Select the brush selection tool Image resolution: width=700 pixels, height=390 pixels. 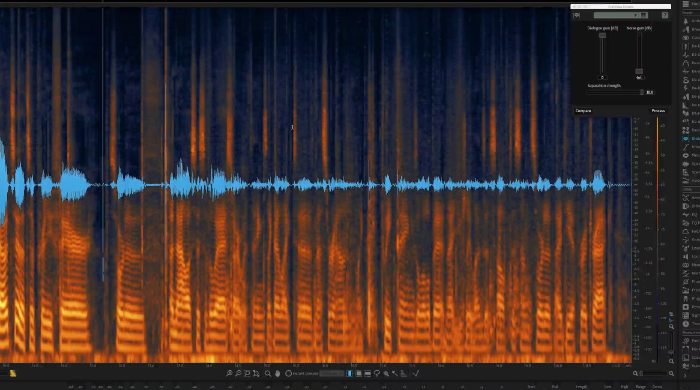click(x=386, y=373)
